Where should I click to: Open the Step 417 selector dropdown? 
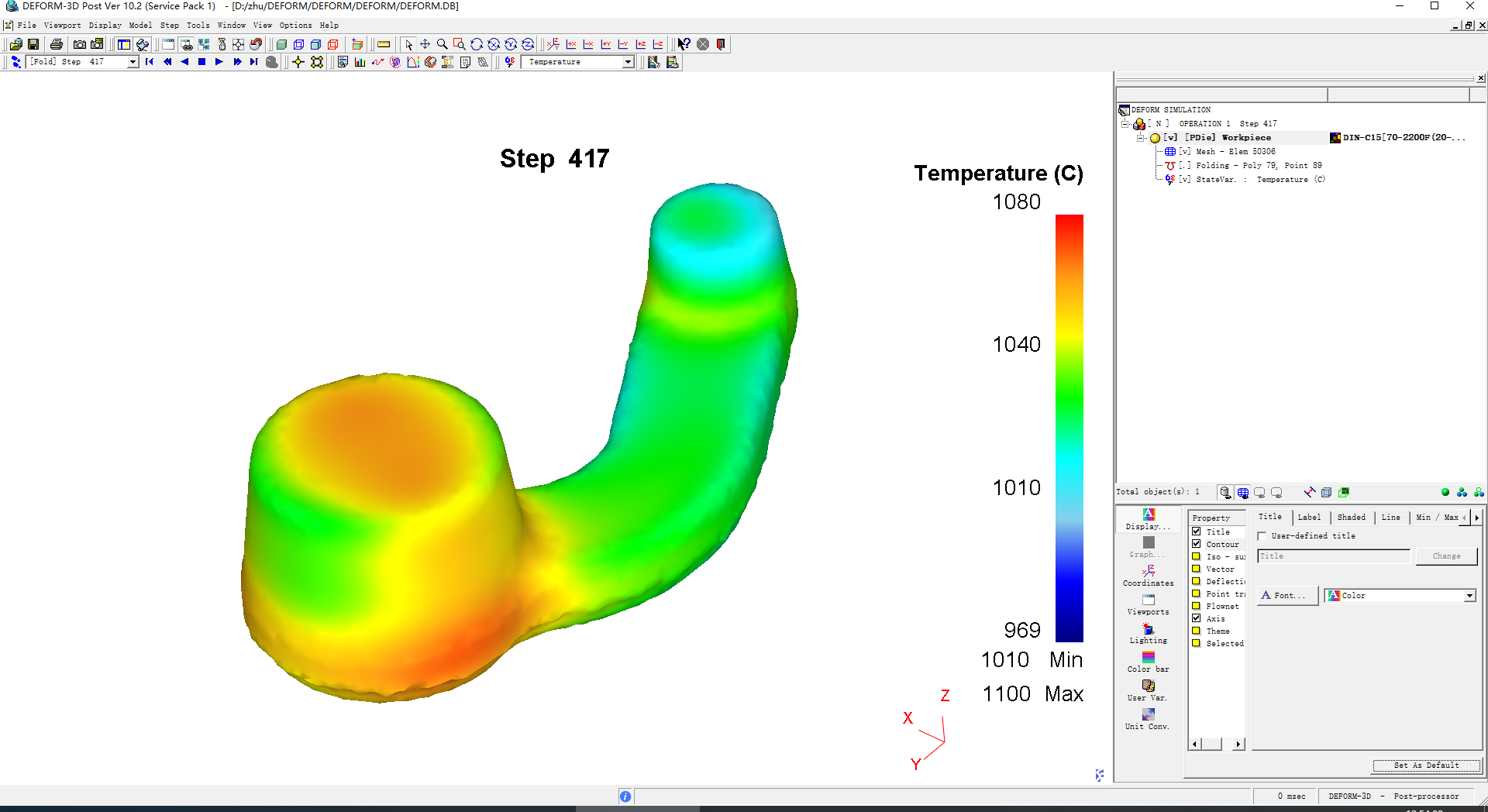(133, 62)
